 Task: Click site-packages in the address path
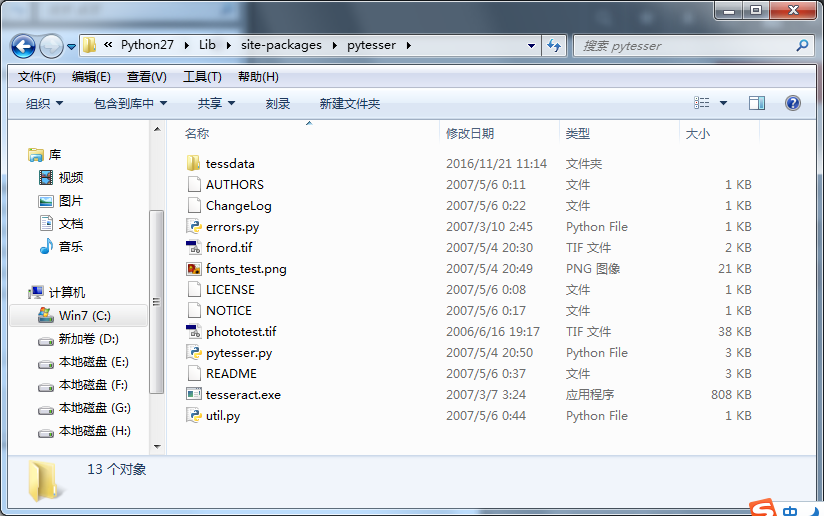coord(281,45)
